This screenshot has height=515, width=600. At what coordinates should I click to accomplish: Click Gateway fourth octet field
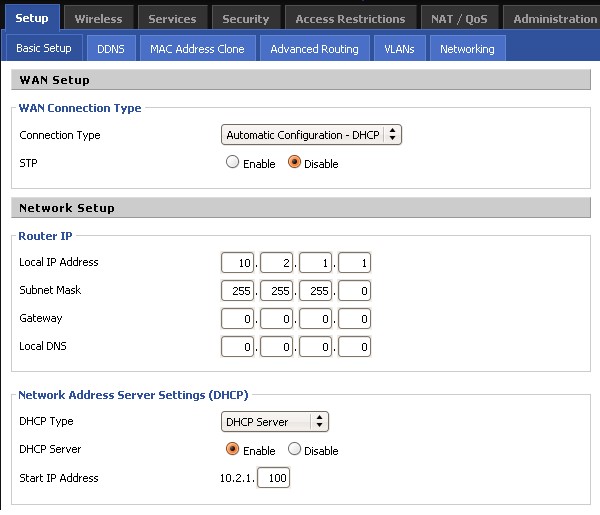pyautogui.click(x=354, y=318)
